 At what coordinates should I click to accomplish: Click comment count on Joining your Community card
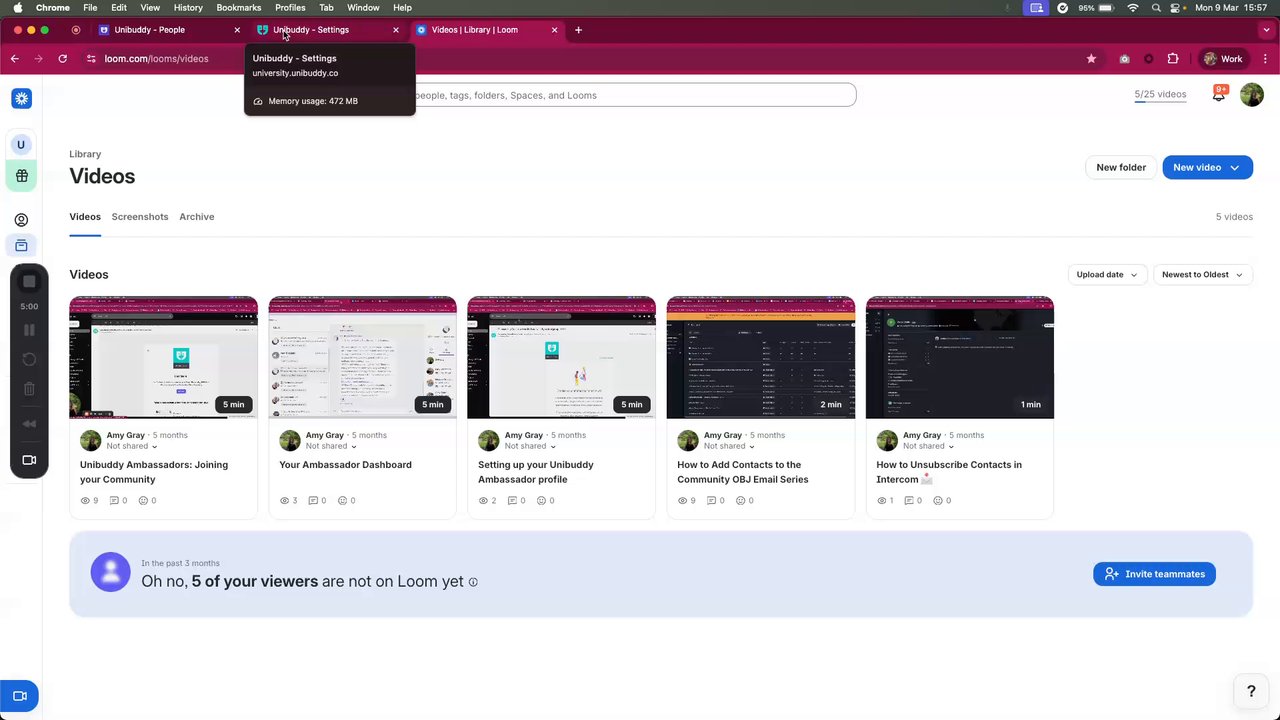coord(119,501)
